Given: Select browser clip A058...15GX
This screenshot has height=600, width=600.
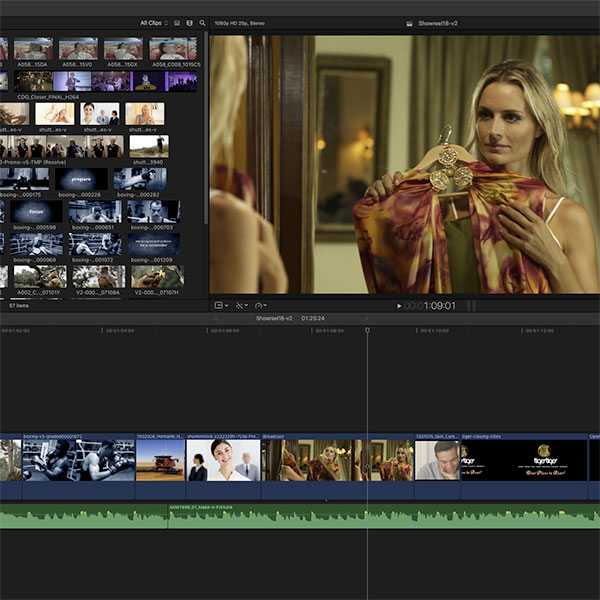Looking at the screenshot, I should 123,49.
